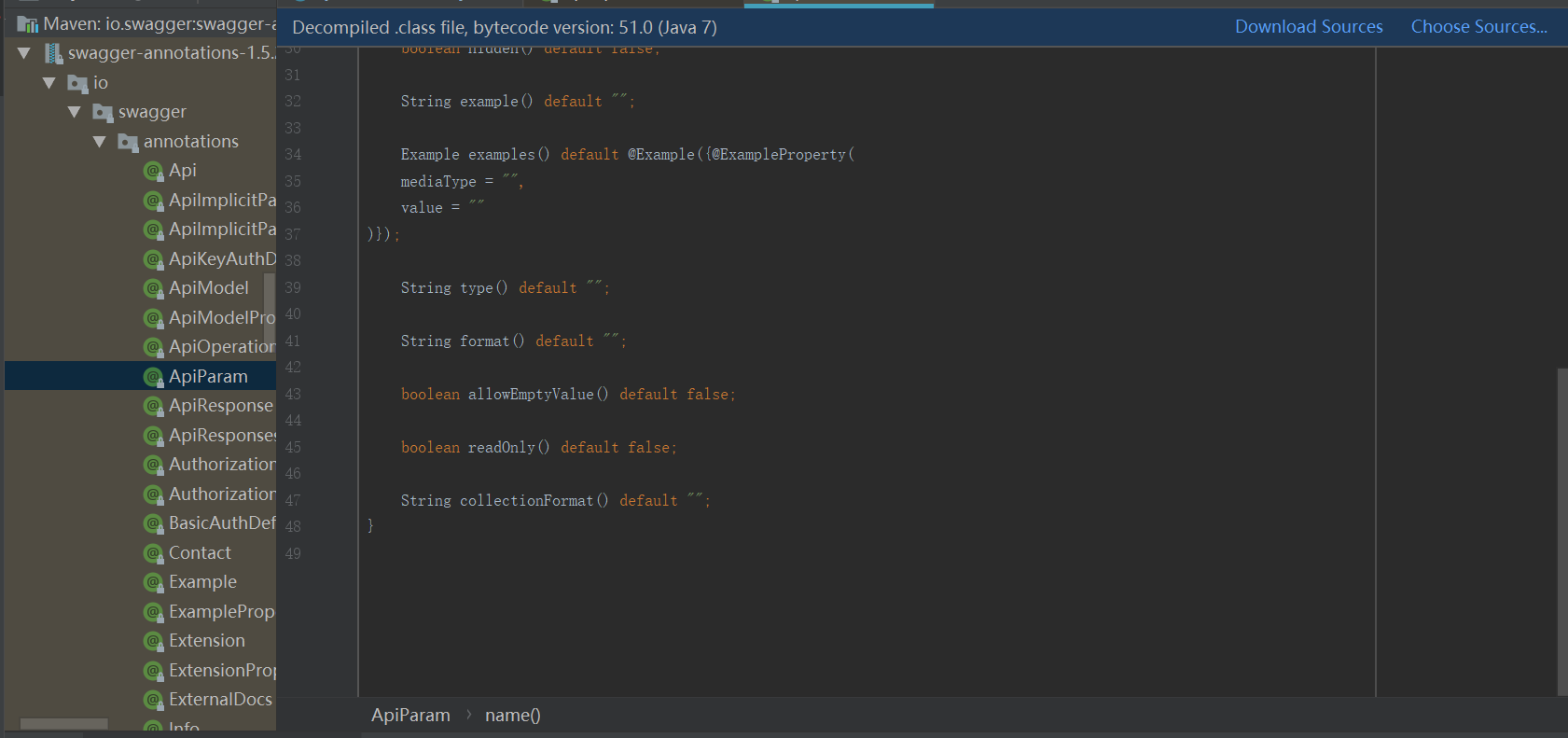Click the 'readOnly()' declaration
The image size is (1568, 738).
coord(539,448)
